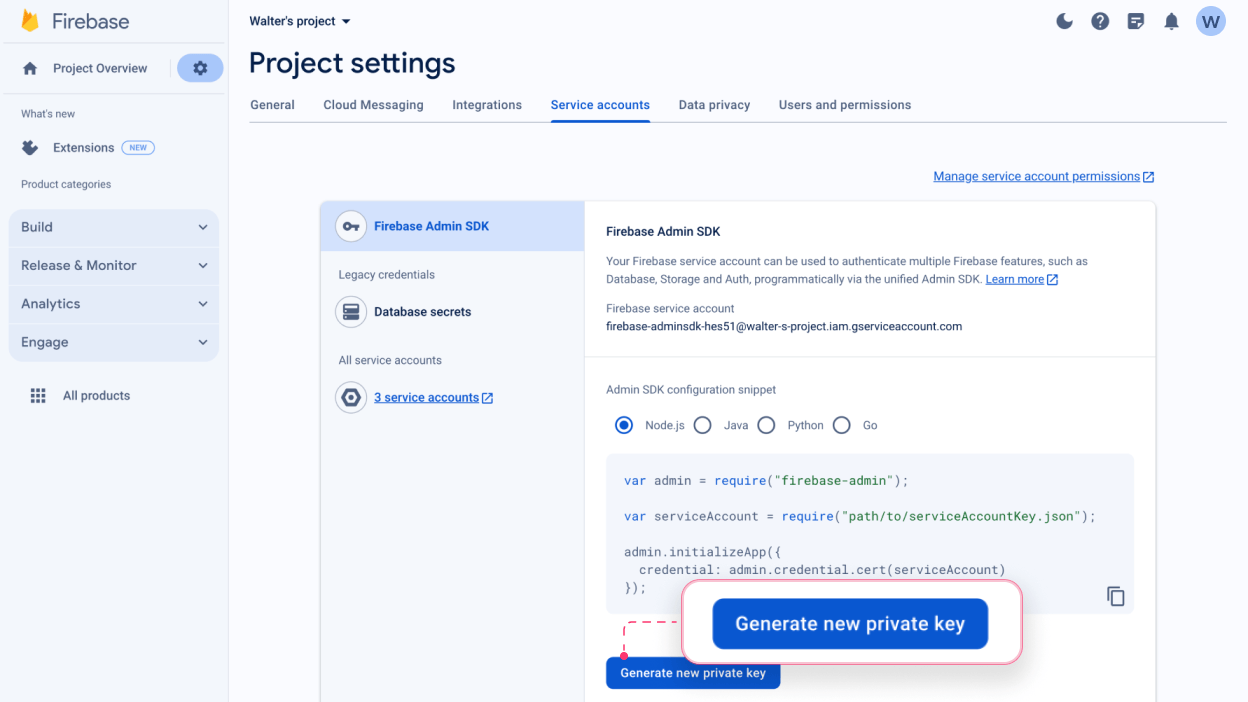Viewport: 1248px width, 702px height.
Task: Click the code line requiring "firebase-admin"
Action: [766, 481]
